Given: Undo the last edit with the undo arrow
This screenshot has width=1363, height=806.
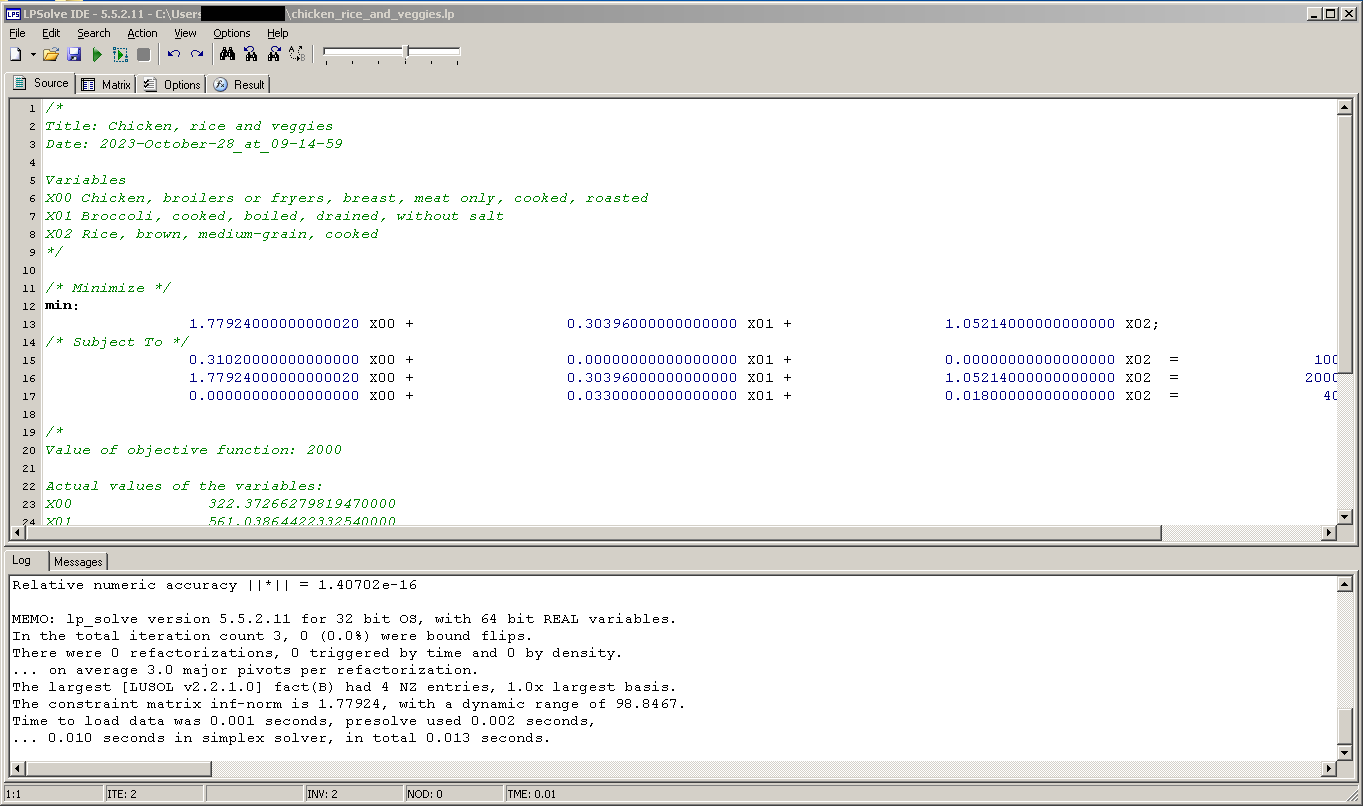Looking at the screenshot, I should [174, 54].
